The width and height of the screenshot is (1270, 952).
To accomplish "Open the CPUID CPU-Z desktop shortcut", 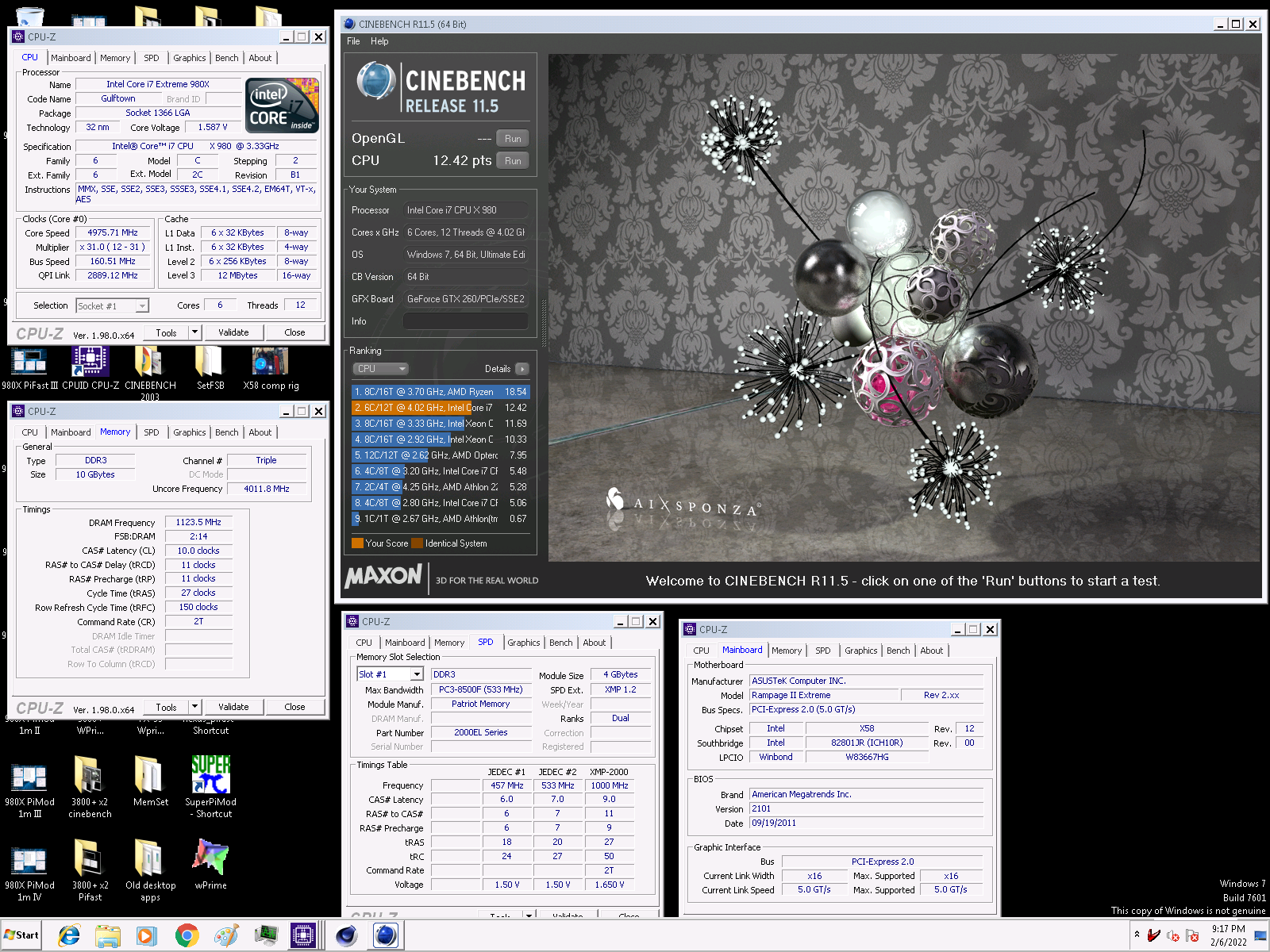I will tap(90, 369).
